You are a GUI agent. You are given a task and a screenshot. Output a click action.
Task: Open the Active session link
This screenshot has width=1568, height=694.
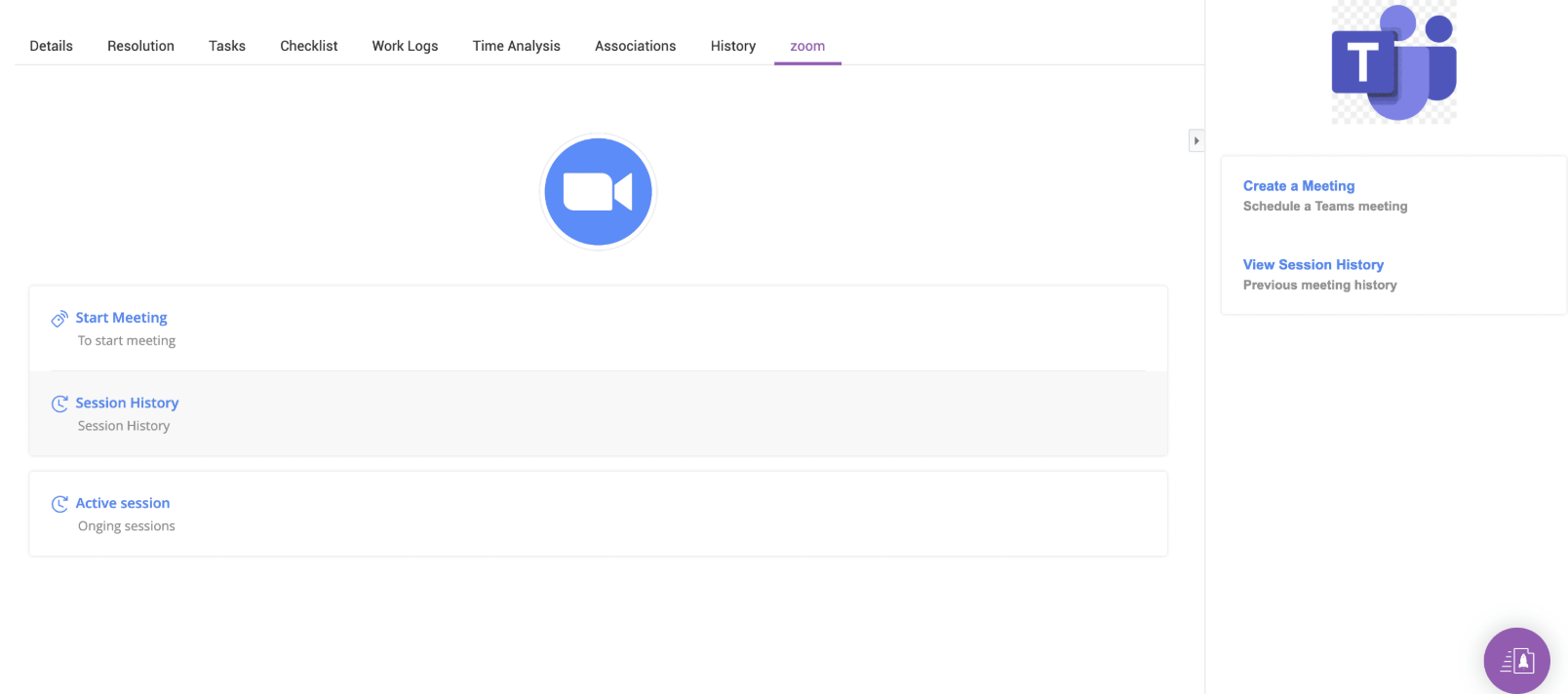tap(123, 503)
